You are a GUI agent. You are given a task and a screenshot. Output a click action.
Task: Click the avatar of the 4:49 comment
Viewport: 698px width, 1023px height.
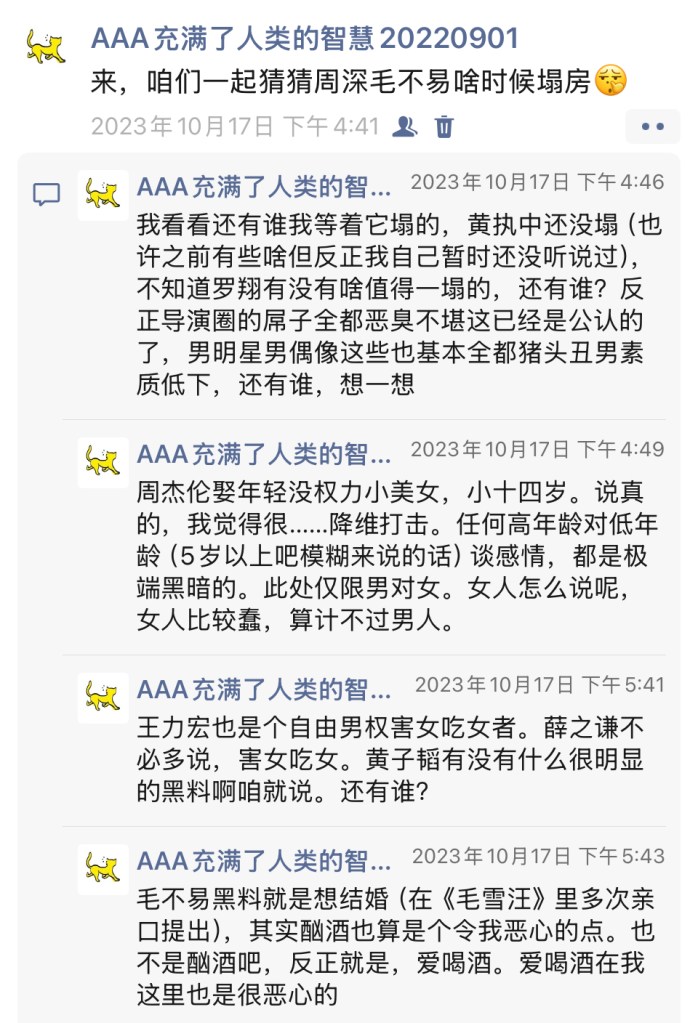(103, 462)
